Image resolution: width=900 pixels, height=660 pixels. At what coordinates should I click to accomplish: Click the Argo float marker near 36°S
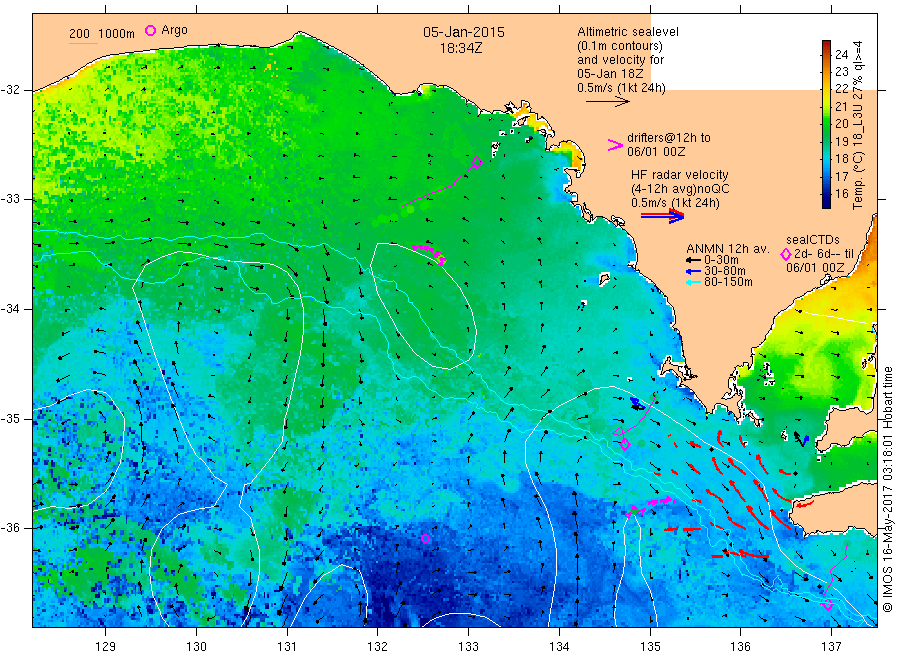(x=425, y=538)
